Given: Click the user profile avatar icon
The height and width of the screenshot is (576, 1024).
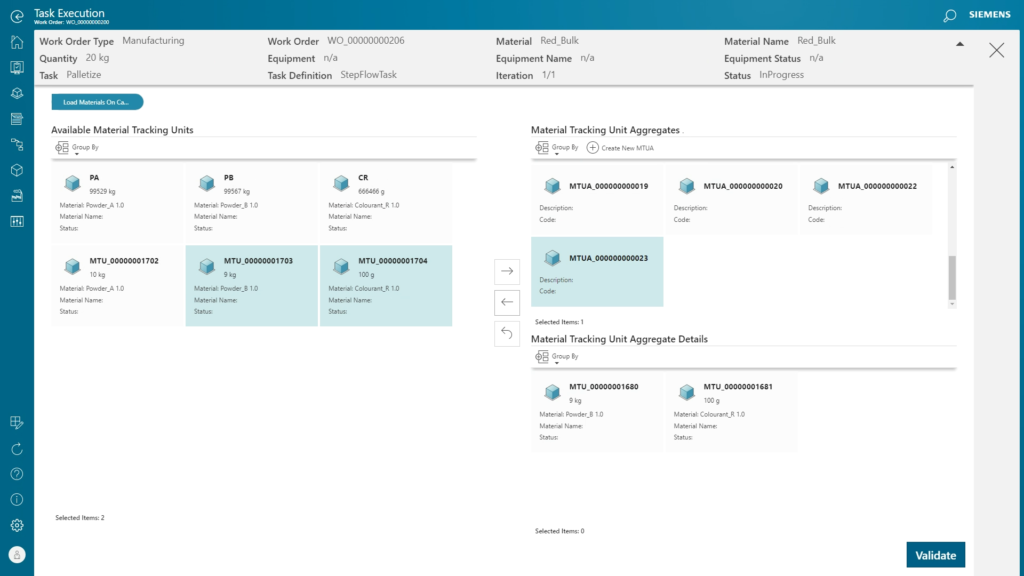Looking at the screenshot, I should (x=17, y=554).
